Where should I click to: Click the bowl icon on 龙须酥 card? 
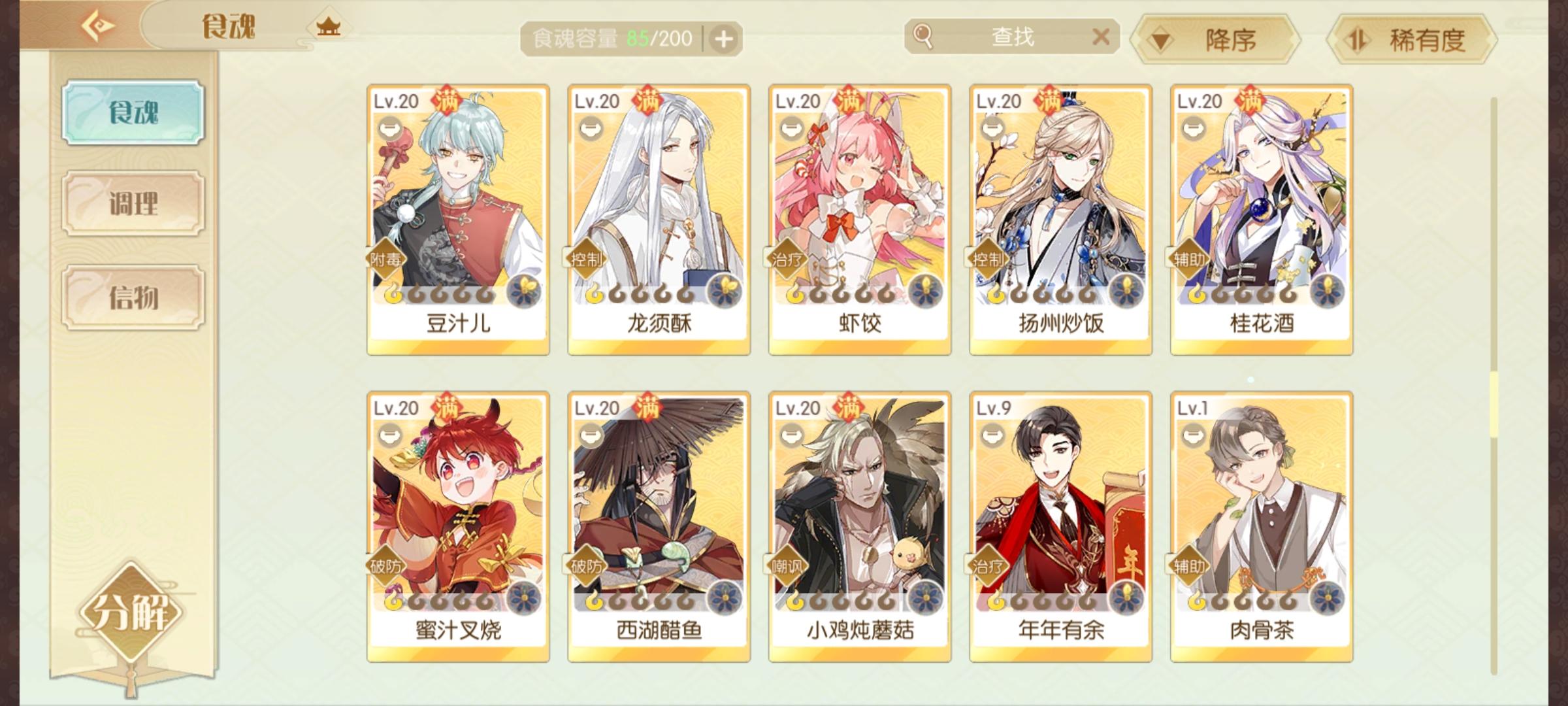pyautogui.click(x=590, y=127)
